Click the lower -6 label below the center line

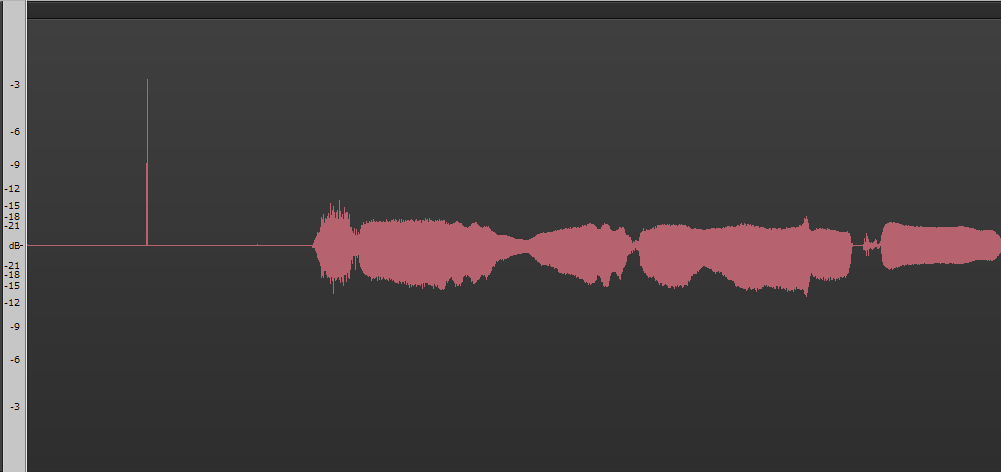tap(15, 360)
